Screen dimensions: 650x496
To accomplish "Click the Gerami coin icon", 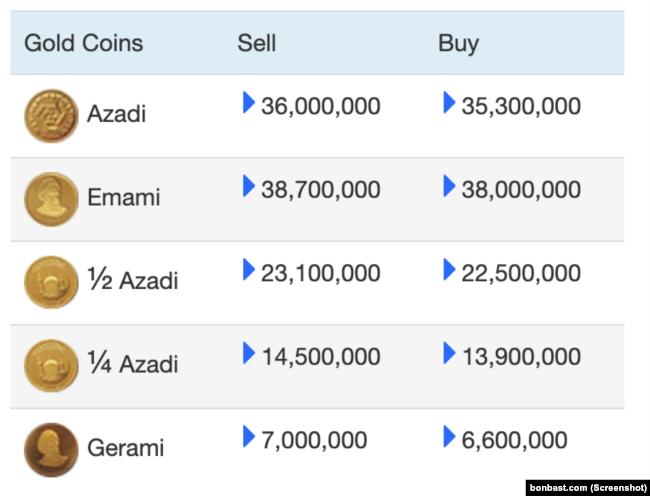I will [x=51, y=450].
